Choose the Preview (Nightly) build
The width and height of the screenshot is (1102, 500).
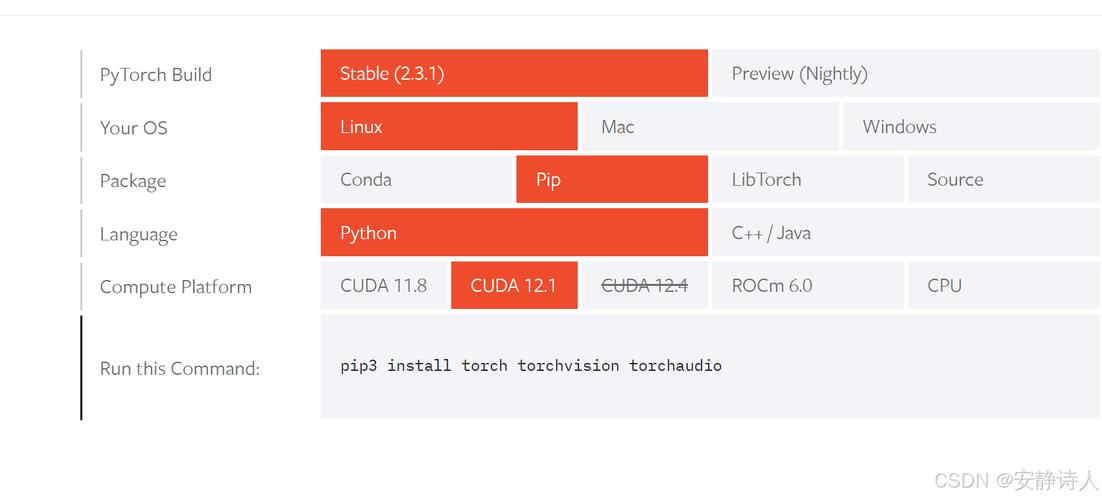905,74
